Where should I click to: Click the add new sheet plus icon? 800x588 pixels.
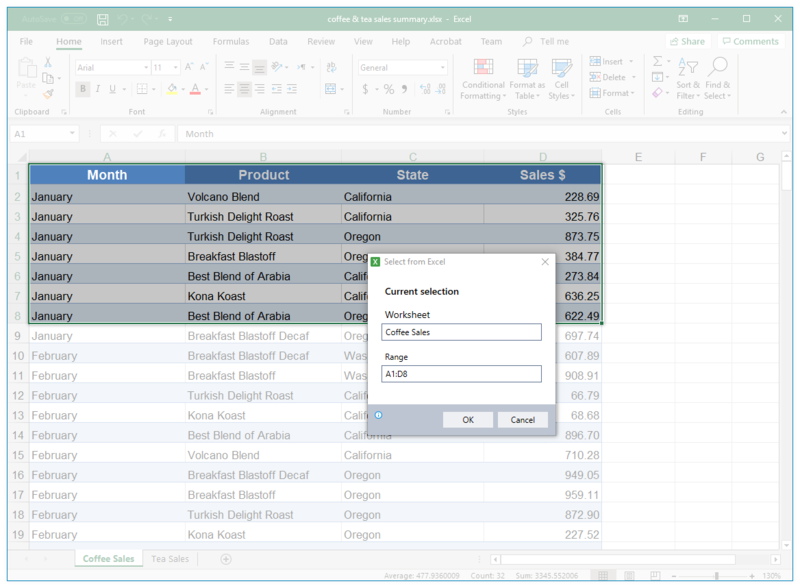(x=226, y=559)
